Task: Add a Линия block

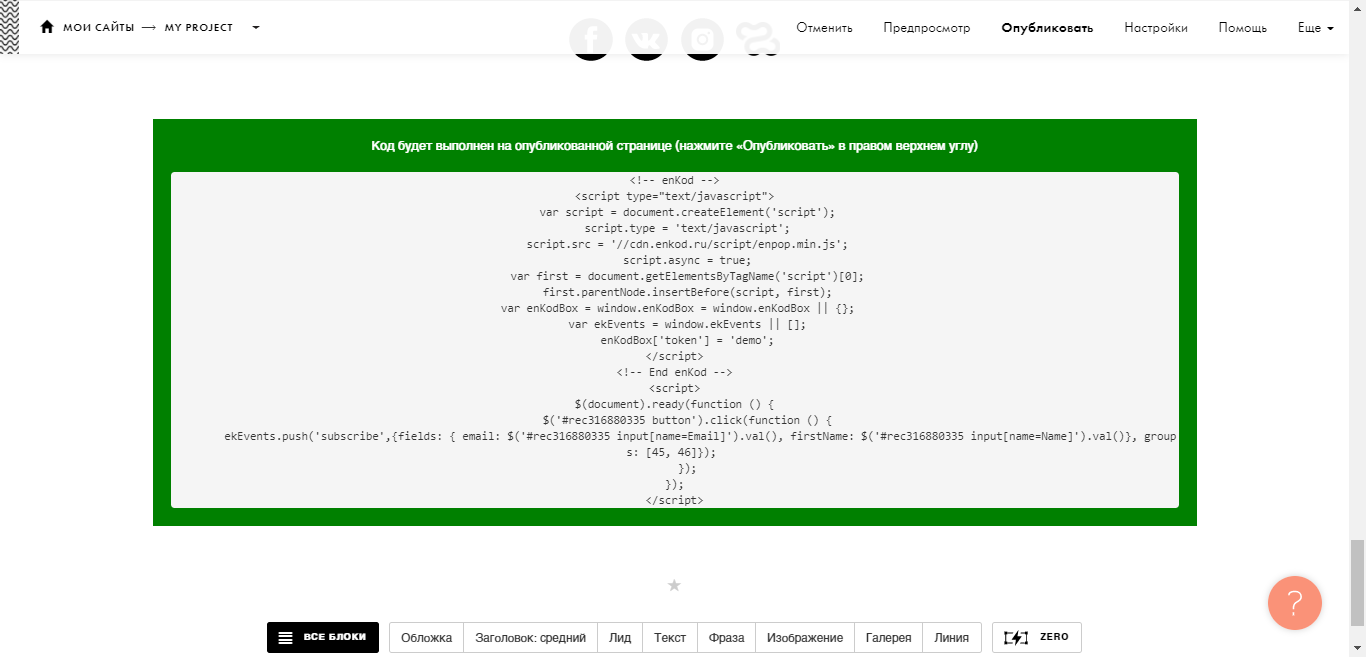Action: (952, 637)
